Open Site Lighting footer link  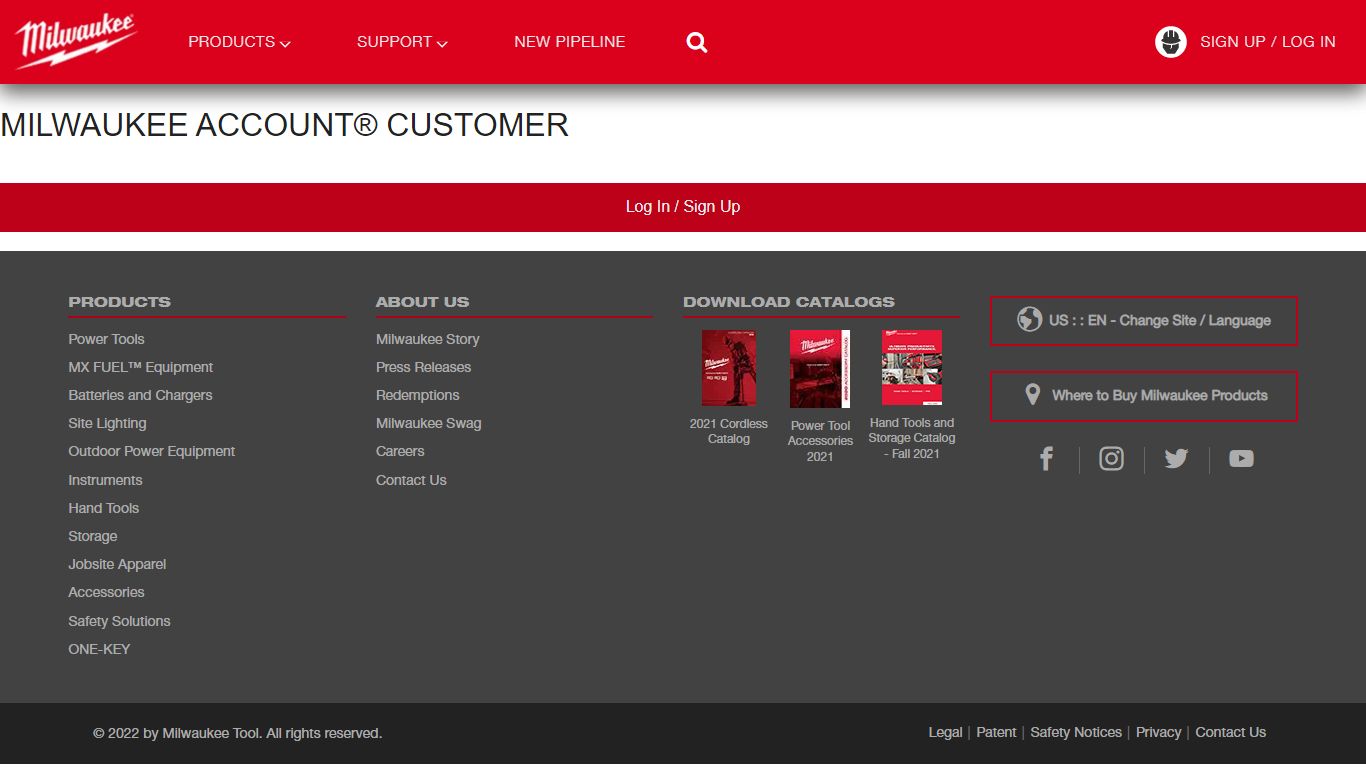pyautogui.click(x=107, y=423)
